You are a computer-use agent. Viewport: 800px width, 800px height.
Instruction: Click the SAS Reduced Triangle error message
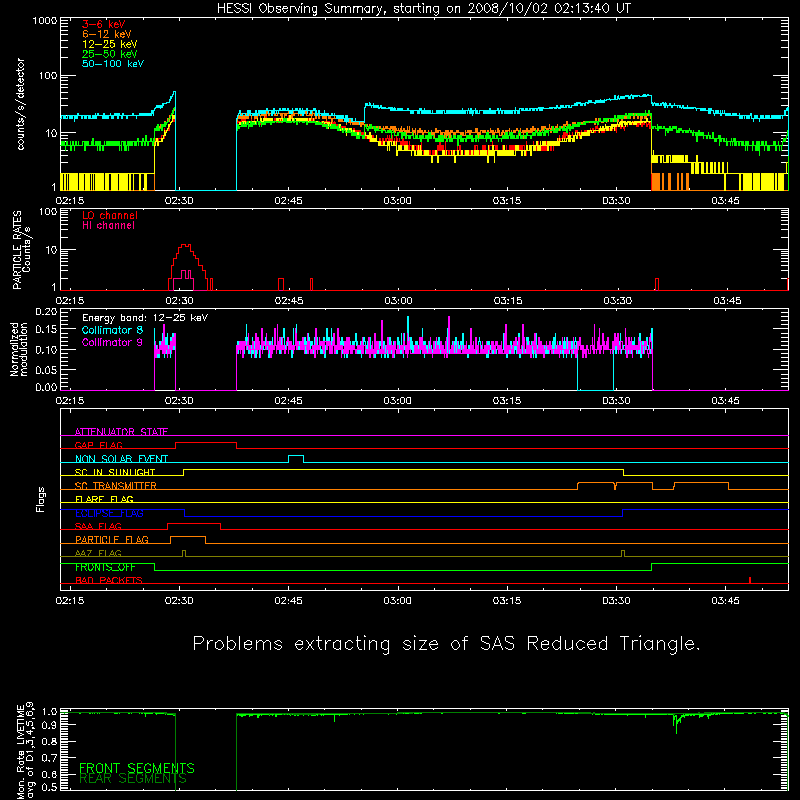(446, 644)
